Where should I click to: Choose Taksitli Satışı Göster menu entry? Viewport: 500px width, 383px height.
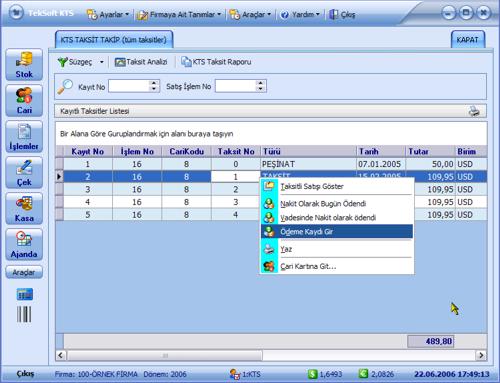click(x=337, y=186)
